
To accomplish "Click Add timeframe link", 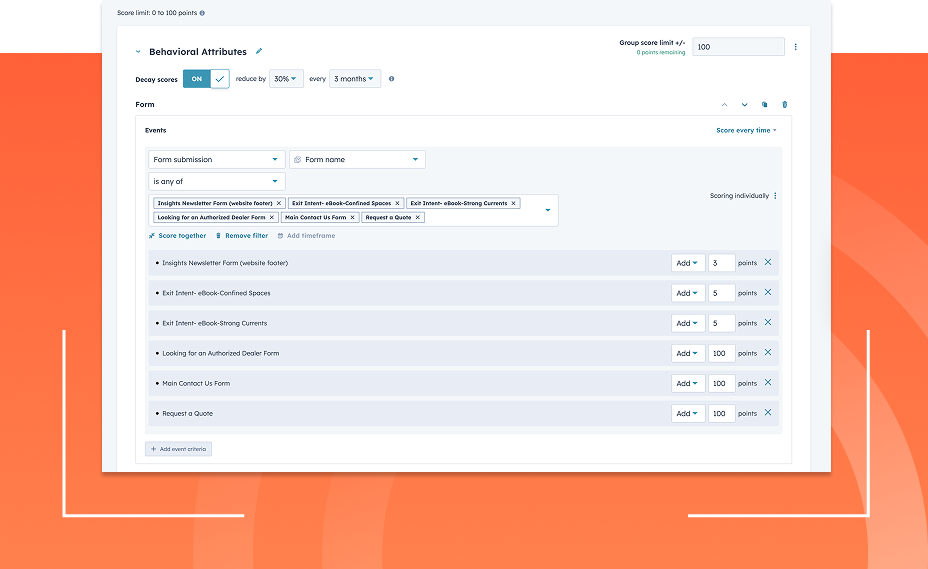I will 306,236.
